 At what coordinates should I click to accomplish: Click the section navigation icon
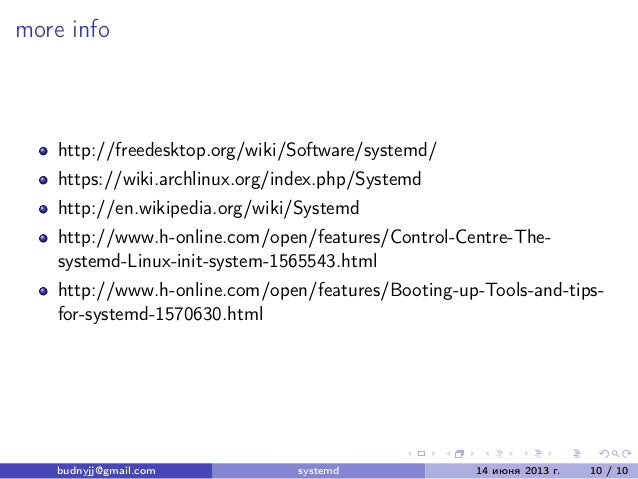(538, 453)
